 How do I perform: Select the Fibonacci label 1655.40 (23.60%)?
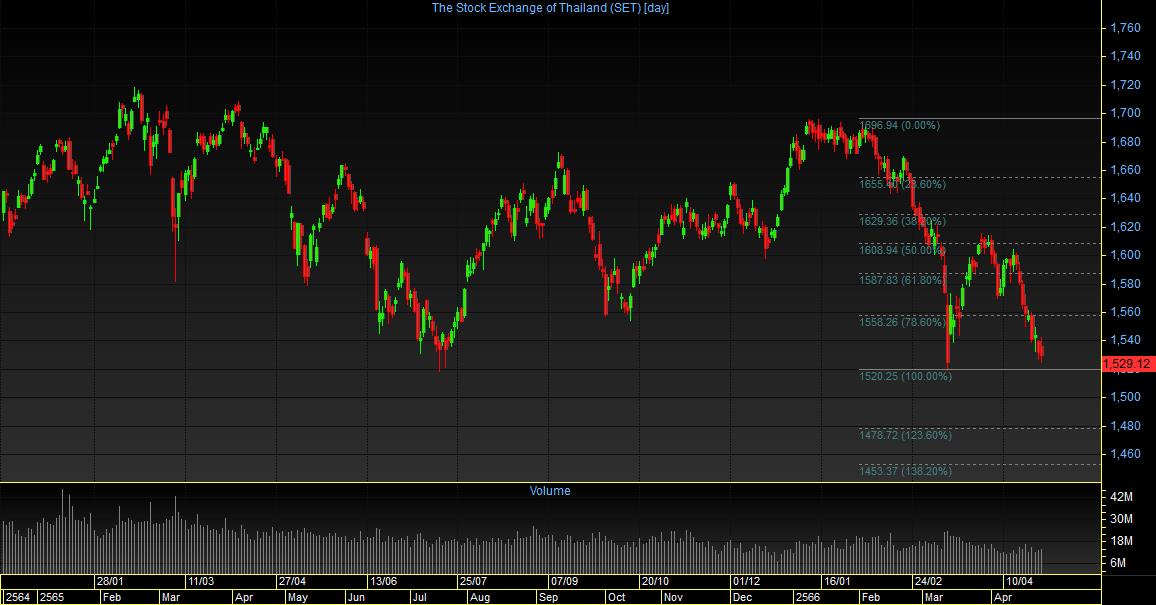902,184
